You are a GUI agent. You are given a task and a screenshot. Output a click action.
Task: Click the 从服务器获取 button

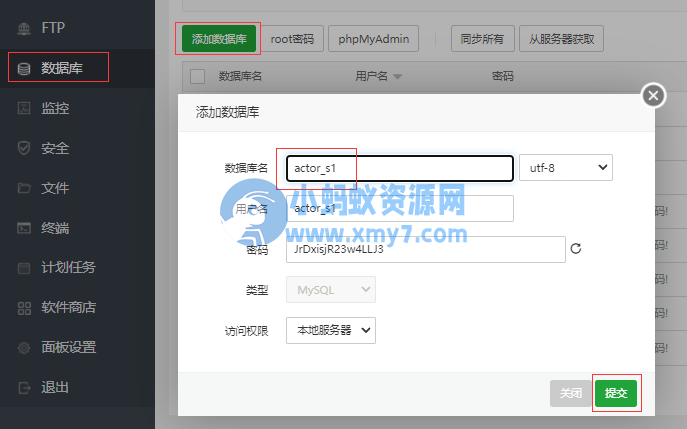coord(561,39)
